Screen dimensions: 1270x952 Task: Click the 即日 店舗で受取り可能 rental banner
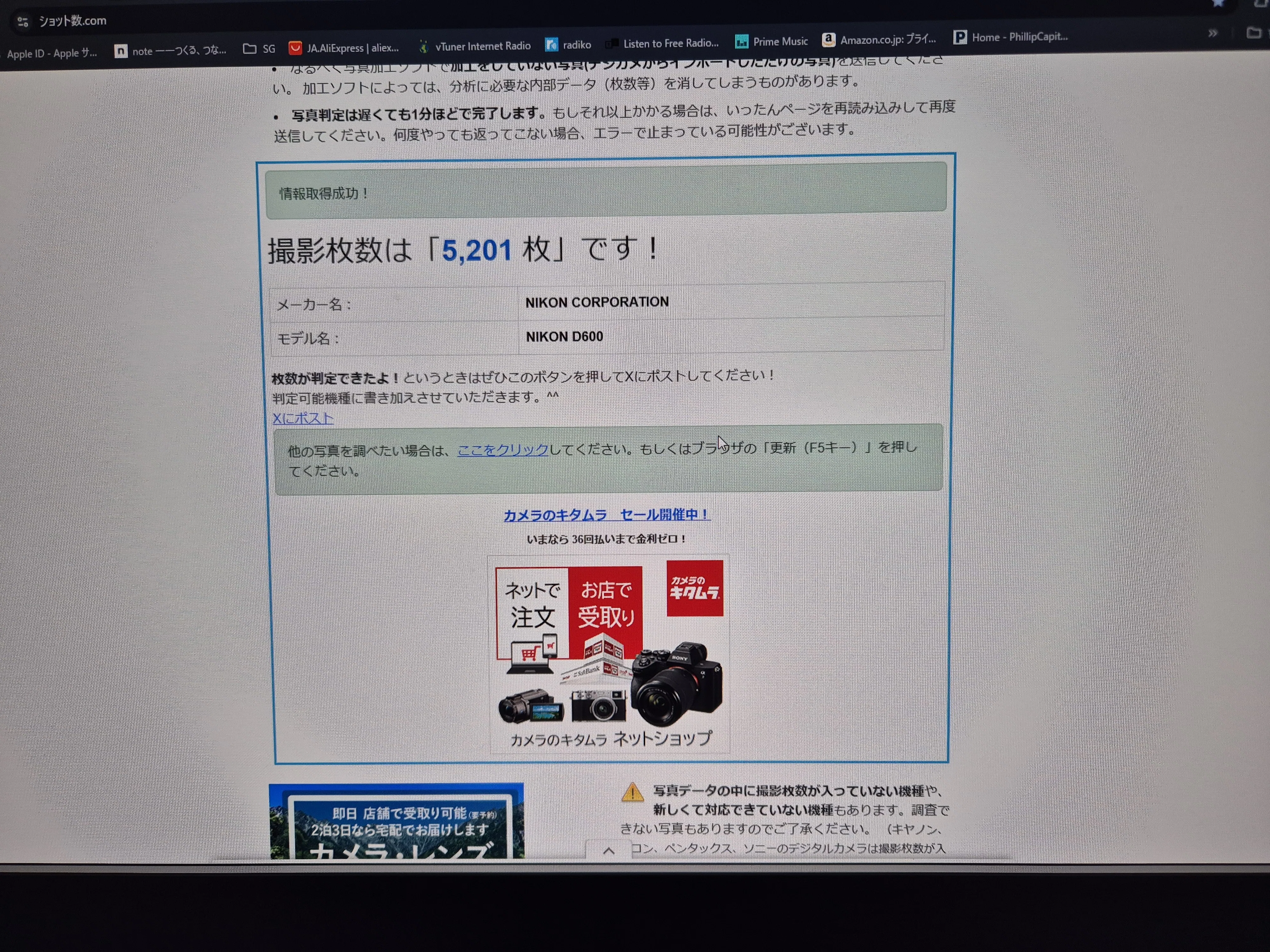(x=396, y=821)
